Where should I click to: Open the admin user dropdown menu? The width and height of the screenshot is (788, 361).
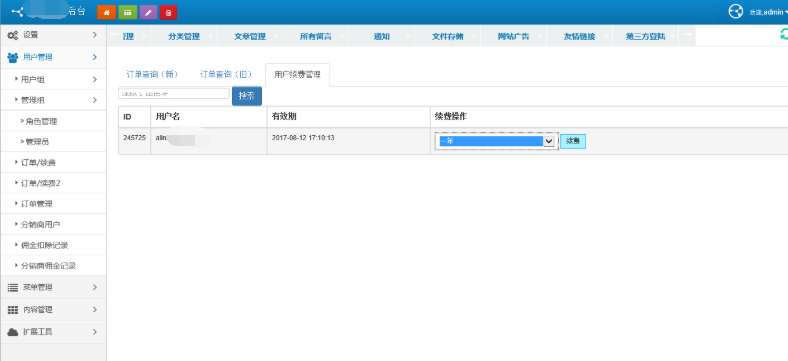[x=767, y=13]
